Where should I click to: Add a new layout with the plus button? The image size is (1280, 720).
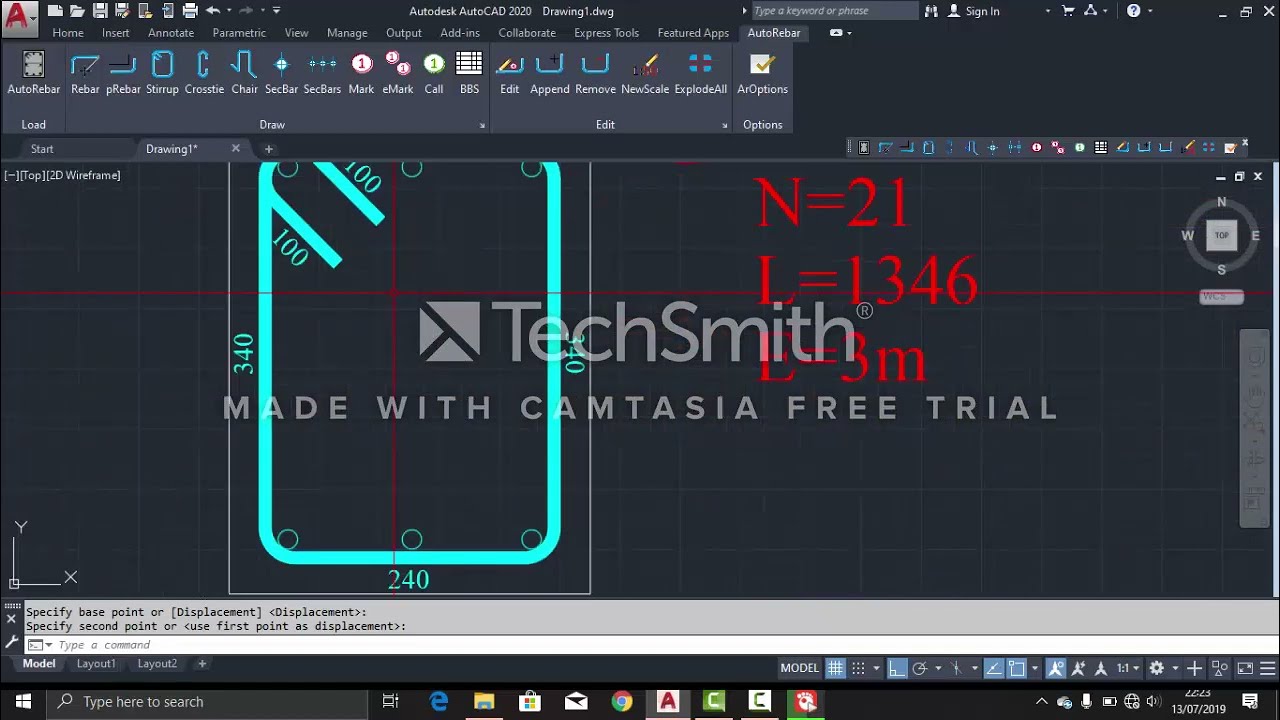pos(201,664)
